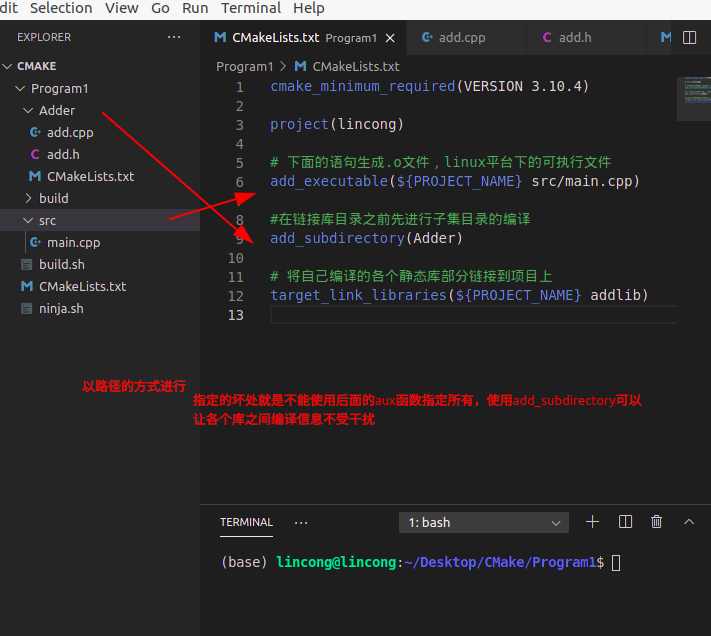The image size is (711, 636).
Task: Click the cmake_minimum_required line
Action: pos(429,87)
